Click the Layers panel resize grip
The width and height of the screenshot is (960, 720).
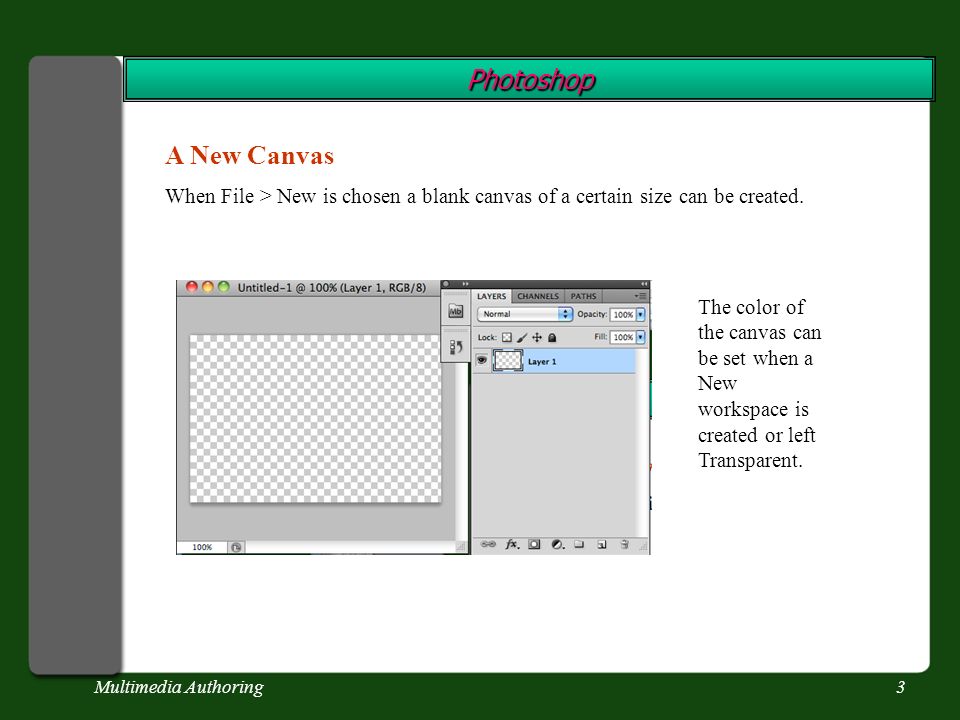(643, 545)
